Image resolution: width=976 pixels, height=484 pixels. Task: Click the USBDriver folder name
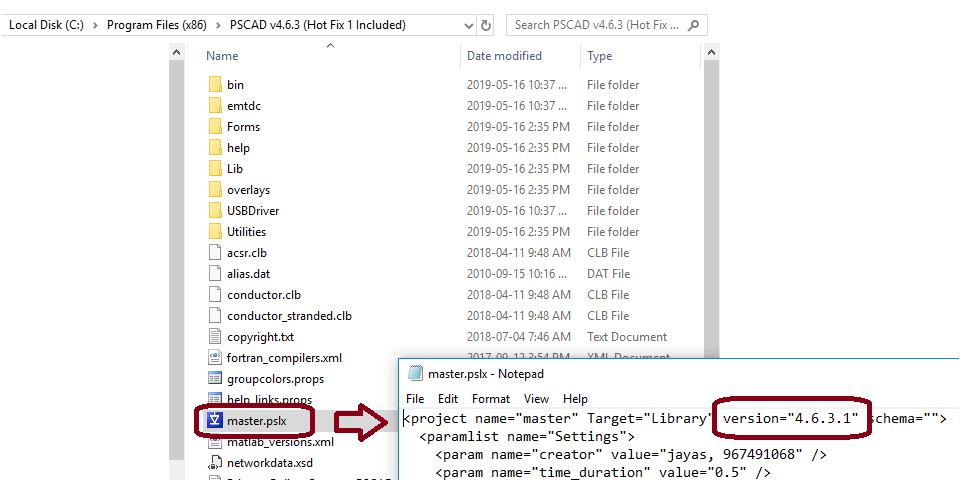coord(253,211)
